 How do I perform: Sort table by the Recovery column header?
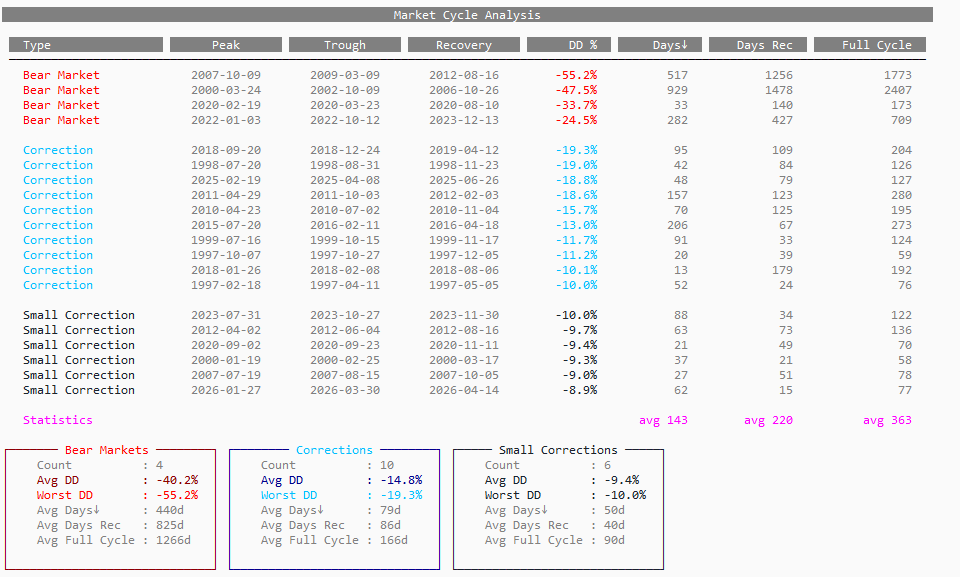tap(463, 45)
